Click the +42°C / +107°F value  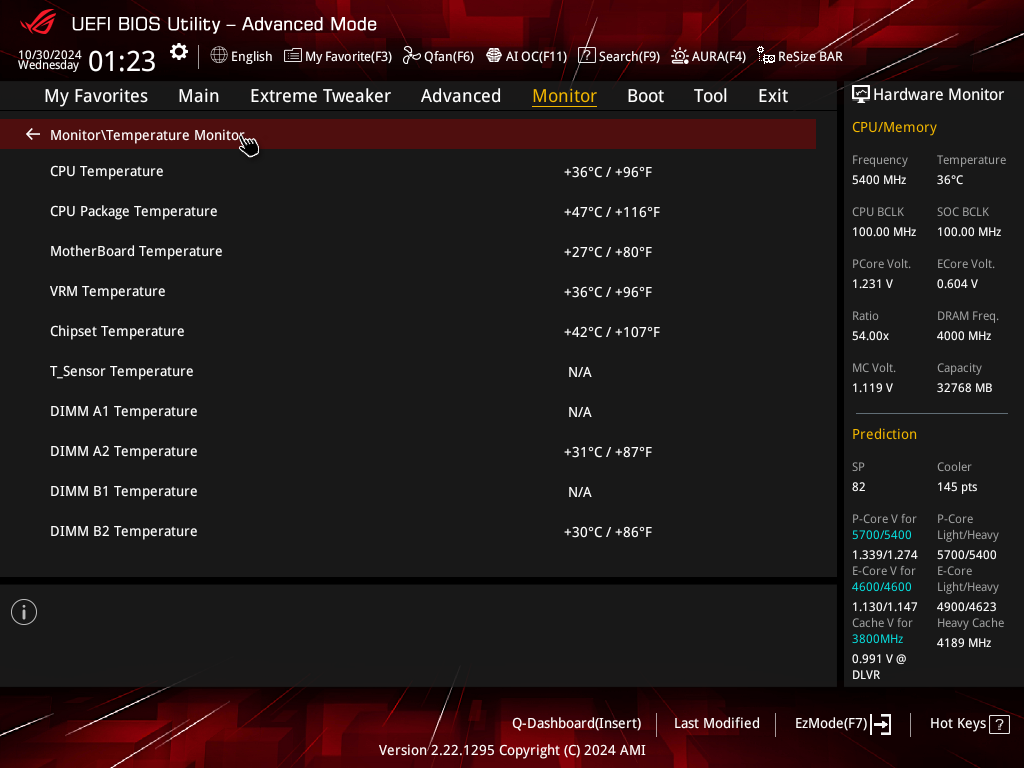(612, 332)
